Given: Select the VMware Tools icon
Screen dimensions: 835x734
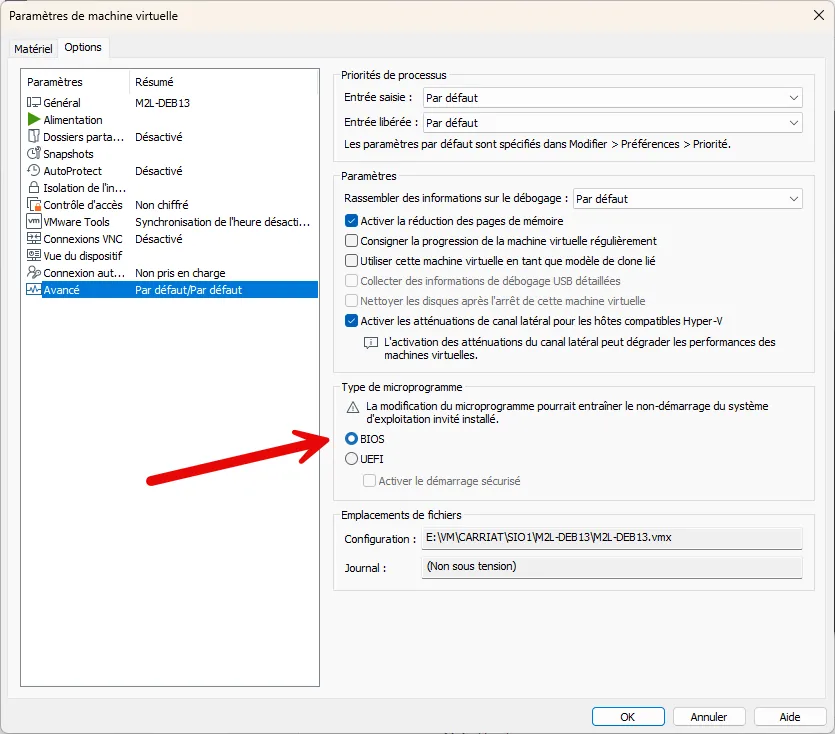Looking at the screenshot, I should coord(34,222).
